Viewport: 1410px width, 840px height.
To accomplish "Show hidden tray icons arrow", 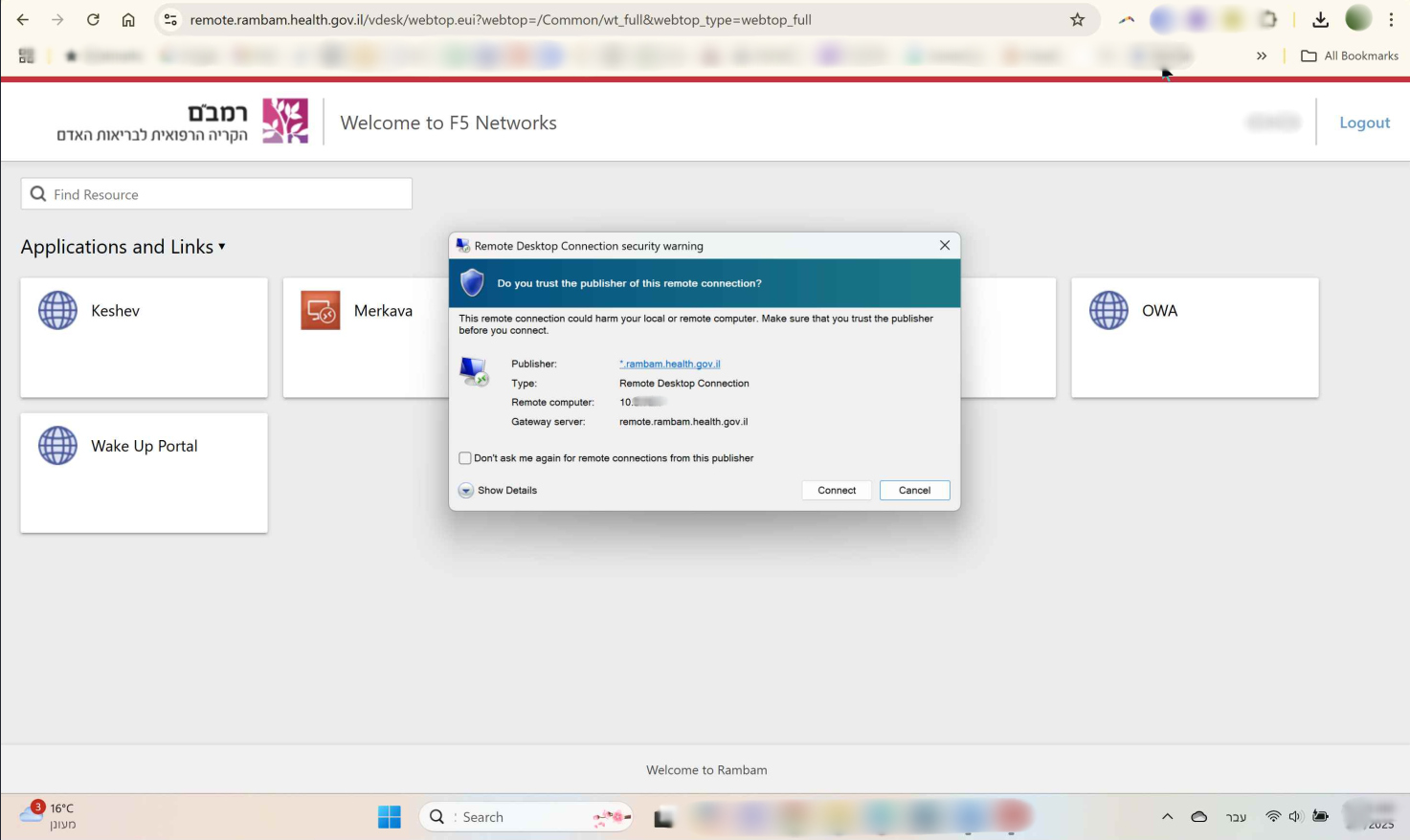I will click(x=1167, y=816).
